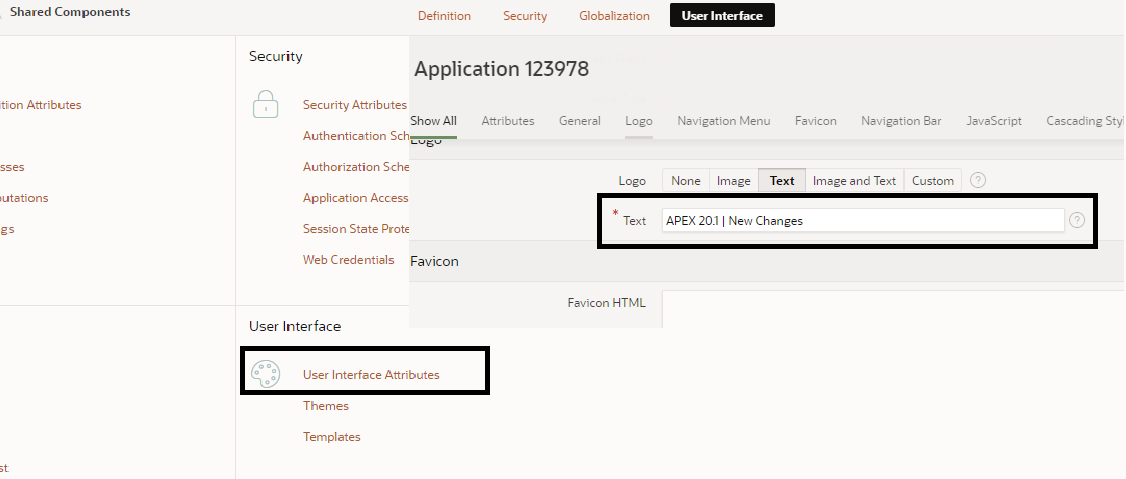Open the Templates link
Image resolution: width=1126 pixels, height=479 pixels.
pos(332,437)
